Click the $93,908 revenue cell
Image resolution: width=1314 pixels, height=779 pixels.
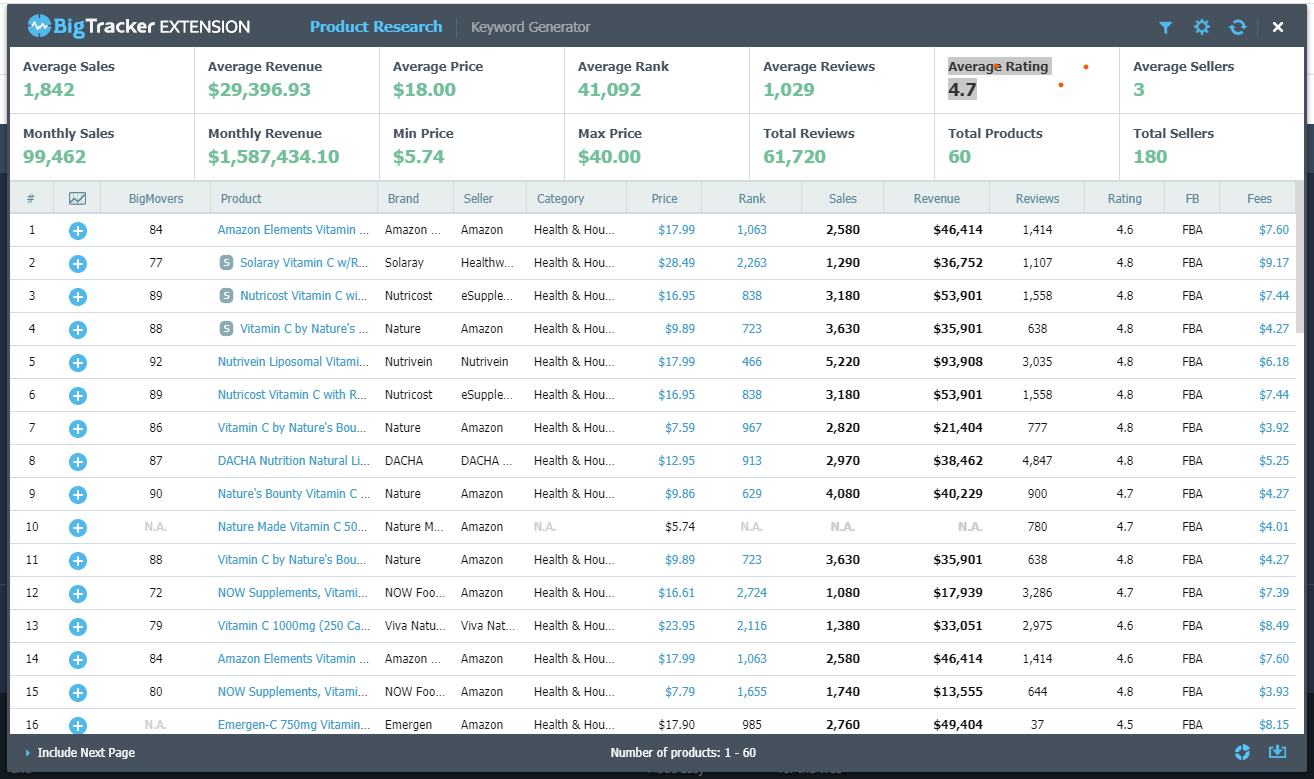[x=958, y=362]
